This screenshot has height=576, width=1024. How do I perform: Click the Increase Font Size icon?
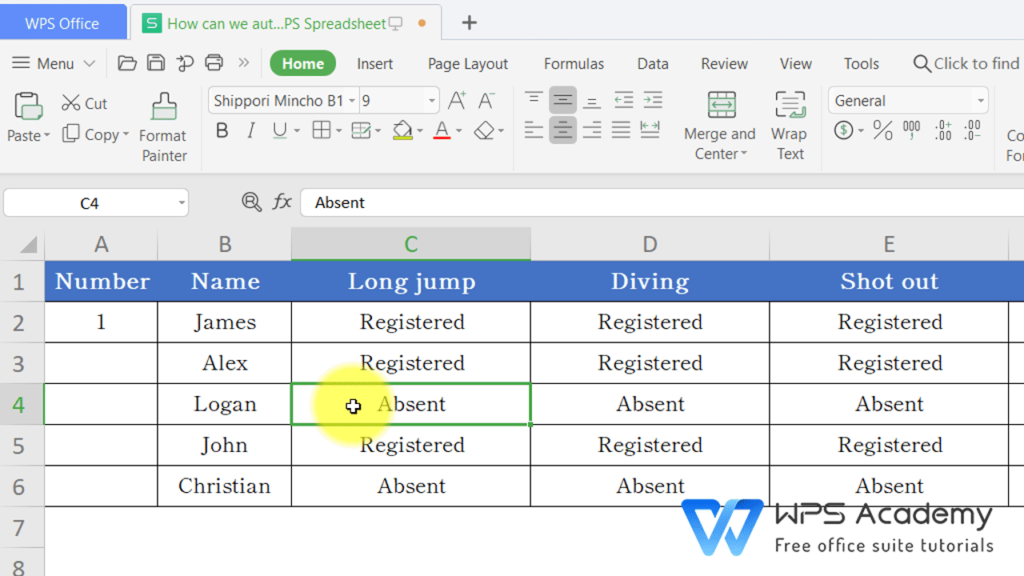point(457,100)
